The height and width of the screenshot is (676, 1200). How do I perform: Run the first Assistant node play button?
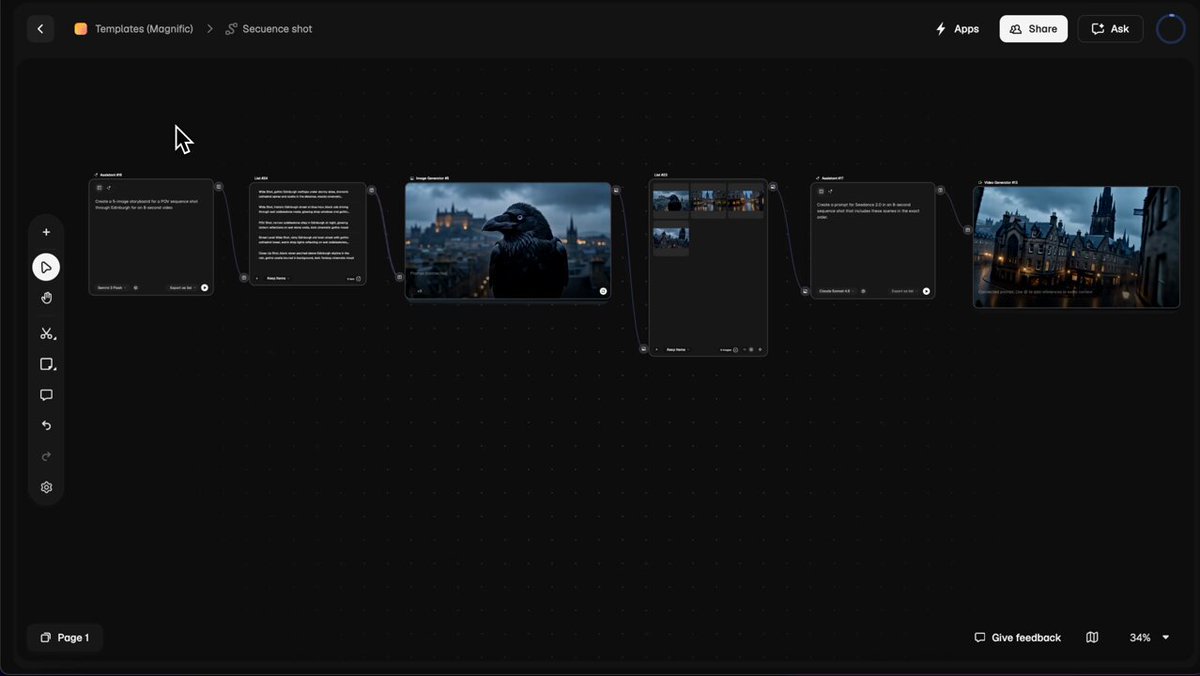point(205,287)
